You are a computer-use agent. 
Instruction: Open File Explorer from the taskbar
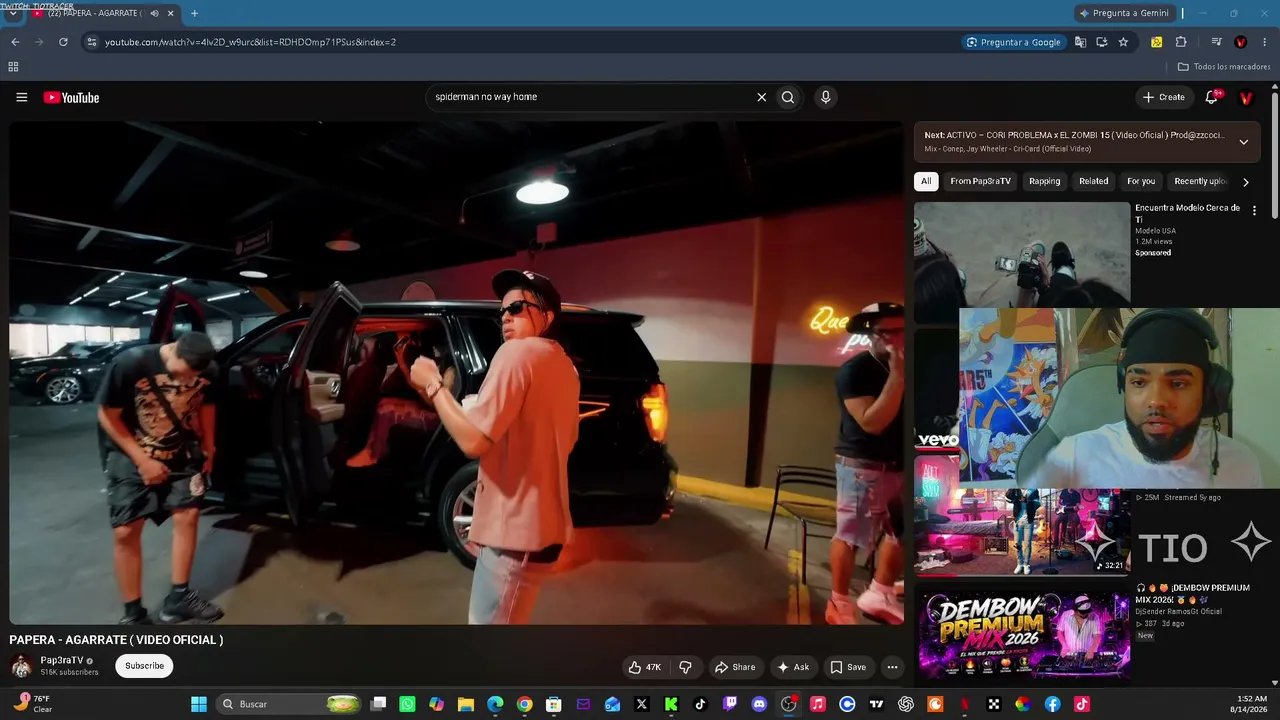tap(466, 704)
